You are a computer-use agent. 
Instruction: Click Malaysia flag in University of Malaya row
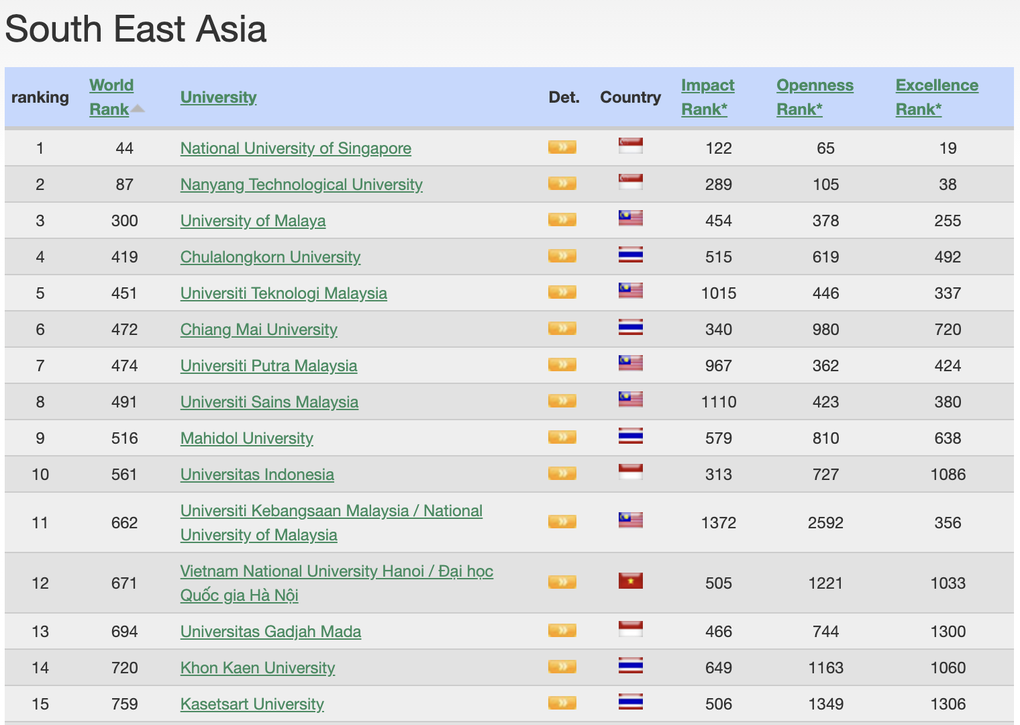click(x=630, y=218)
